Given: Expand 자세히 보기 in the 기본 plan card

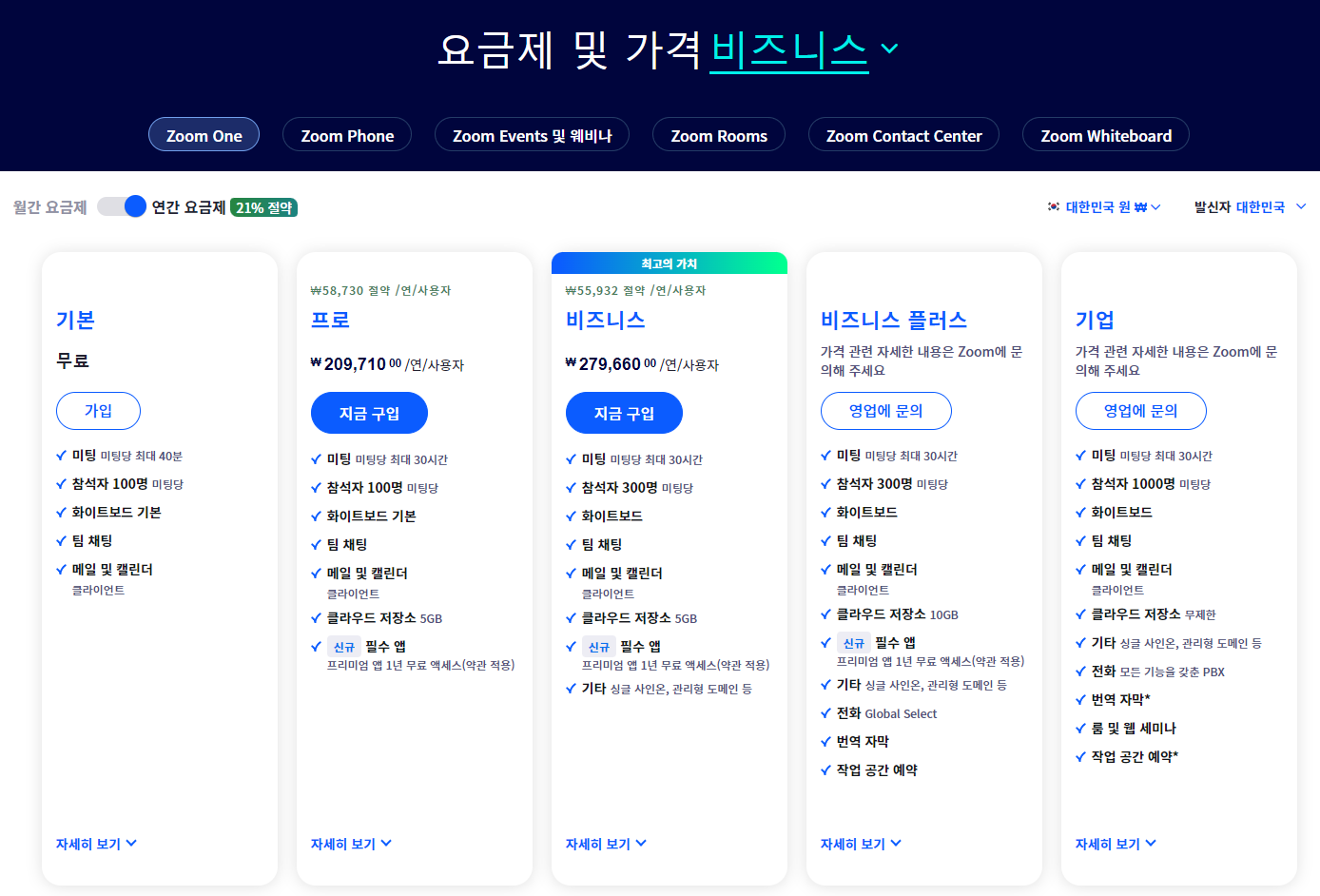Looking at the screenshot, I should coord(96,844).
